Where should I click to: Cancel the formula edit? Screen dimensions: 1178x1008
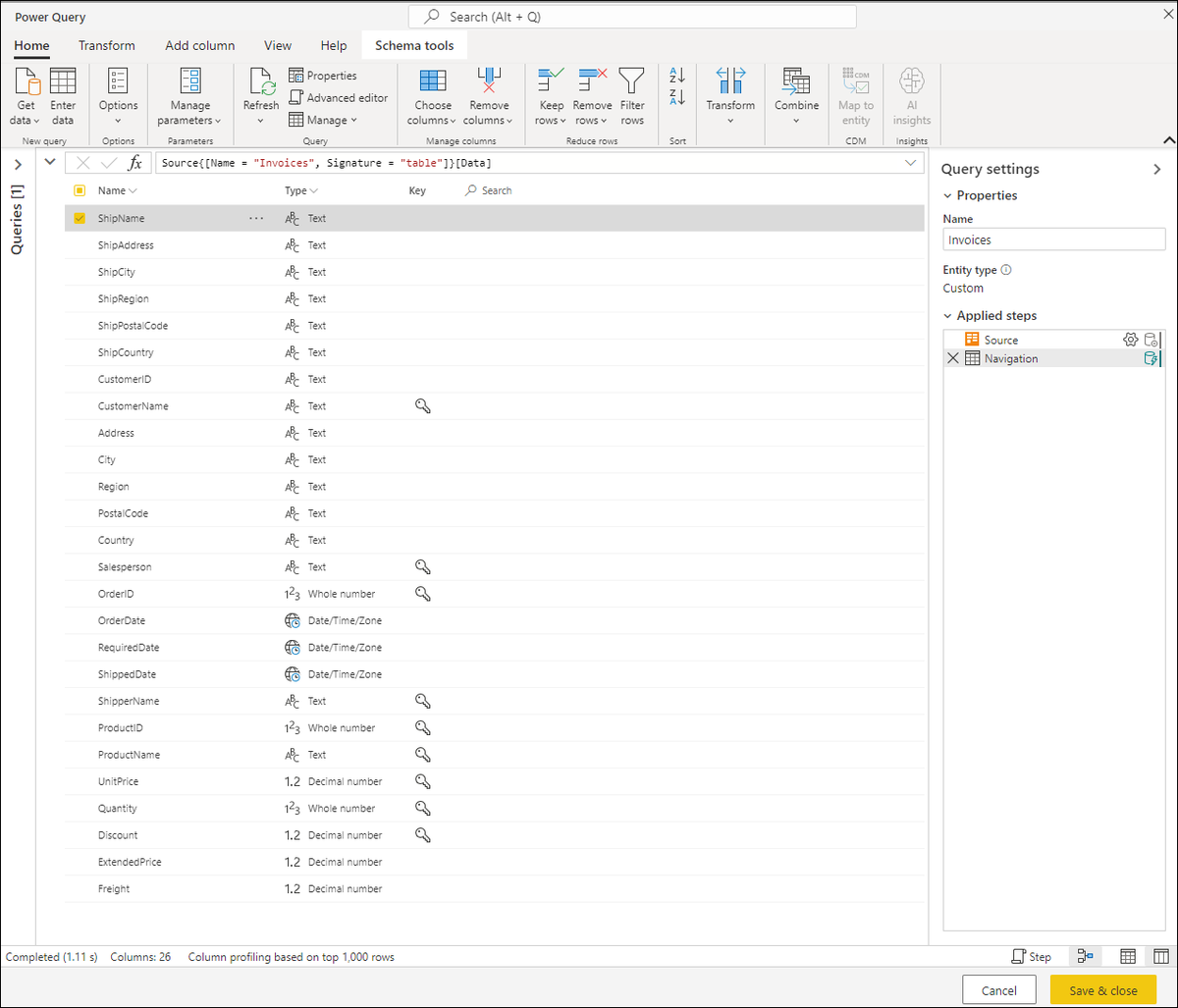point(83,163)
